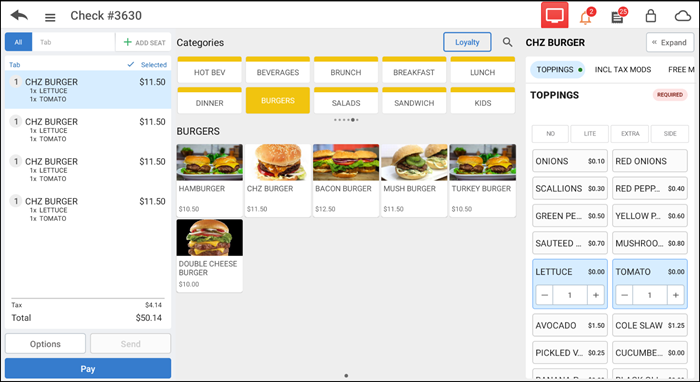The width and height of the screenshot is (700, 382).
Task: Add MUSH BURGER menu item
Action: click(x=414, y=180)
